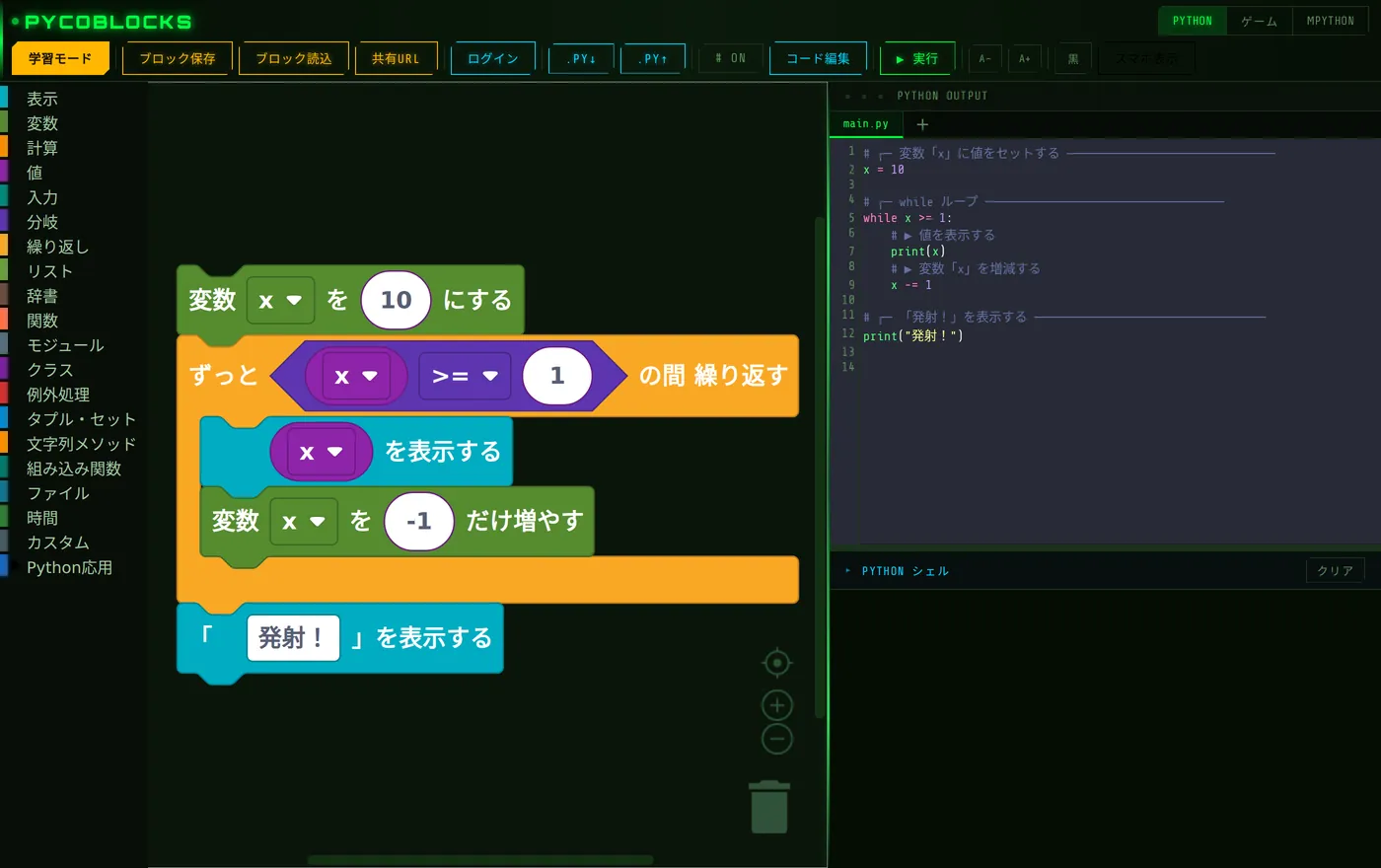Image resolution: width=1381 pixels, height=868 pixels.
Task: Upload a .PY↑ file
Action: point(652,58)
